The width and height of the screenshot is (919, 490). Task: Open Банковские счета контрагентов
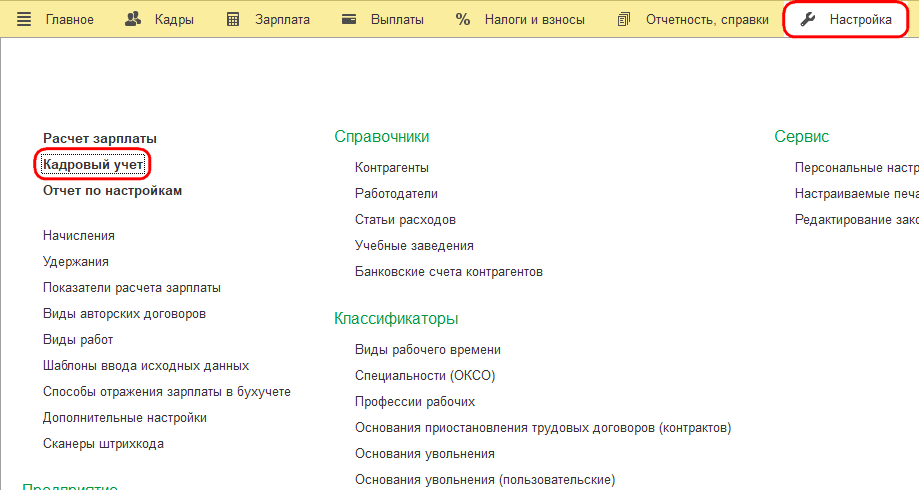click(x=449, y=272)
